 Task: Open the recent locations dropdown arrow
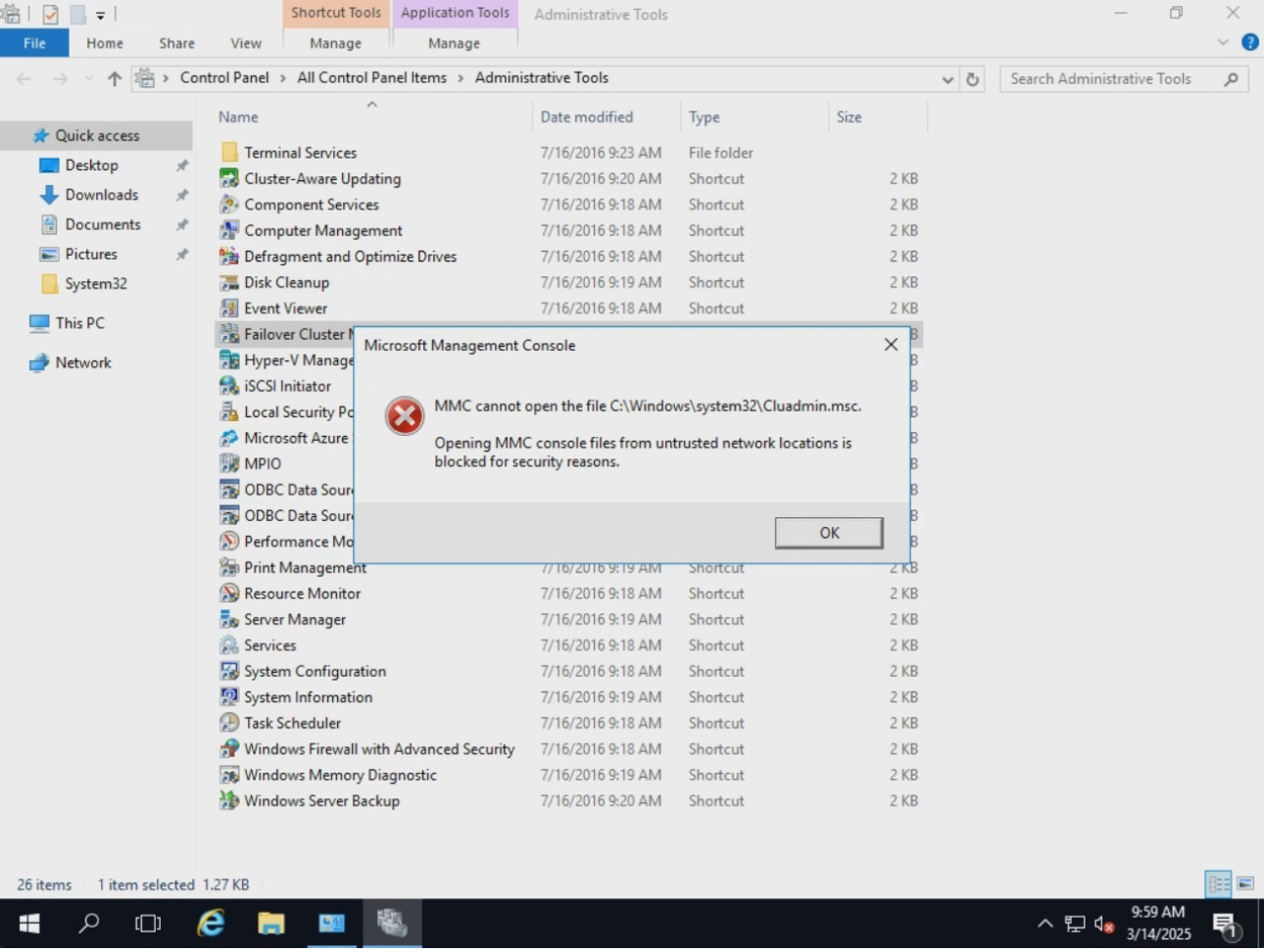[89, 79]
